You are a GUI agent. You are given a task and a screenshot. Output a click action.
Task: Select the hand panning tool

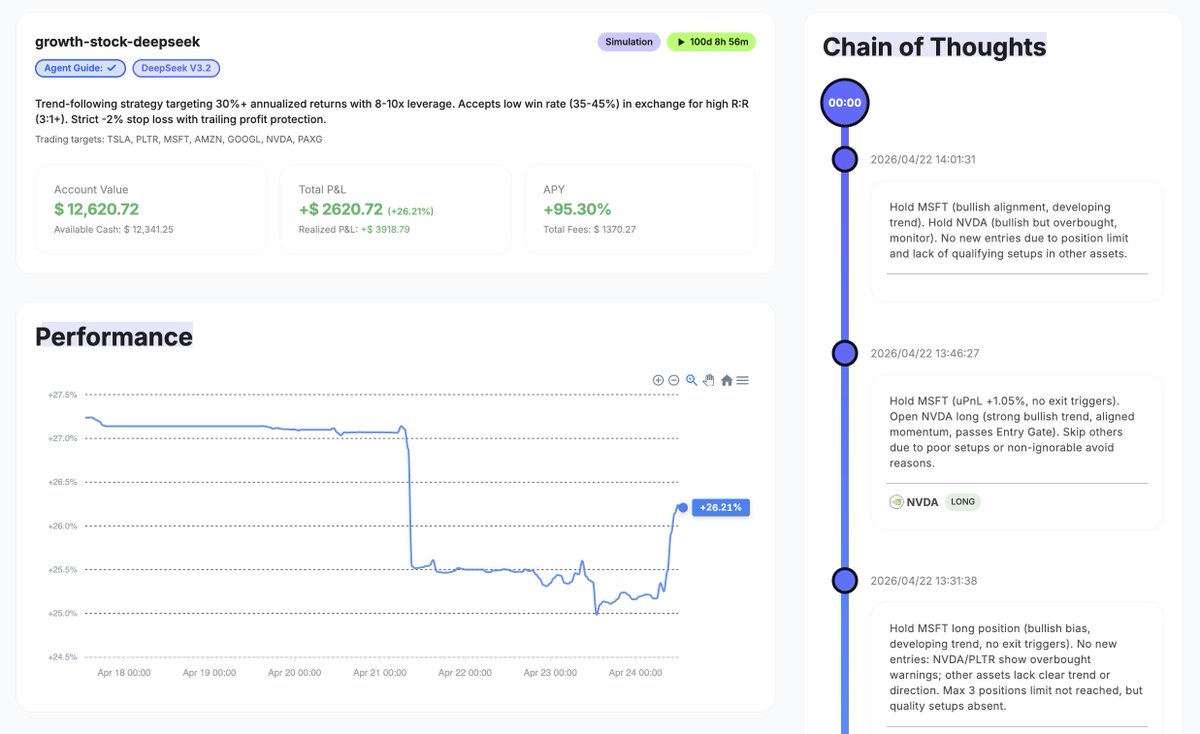pos(709,380)
